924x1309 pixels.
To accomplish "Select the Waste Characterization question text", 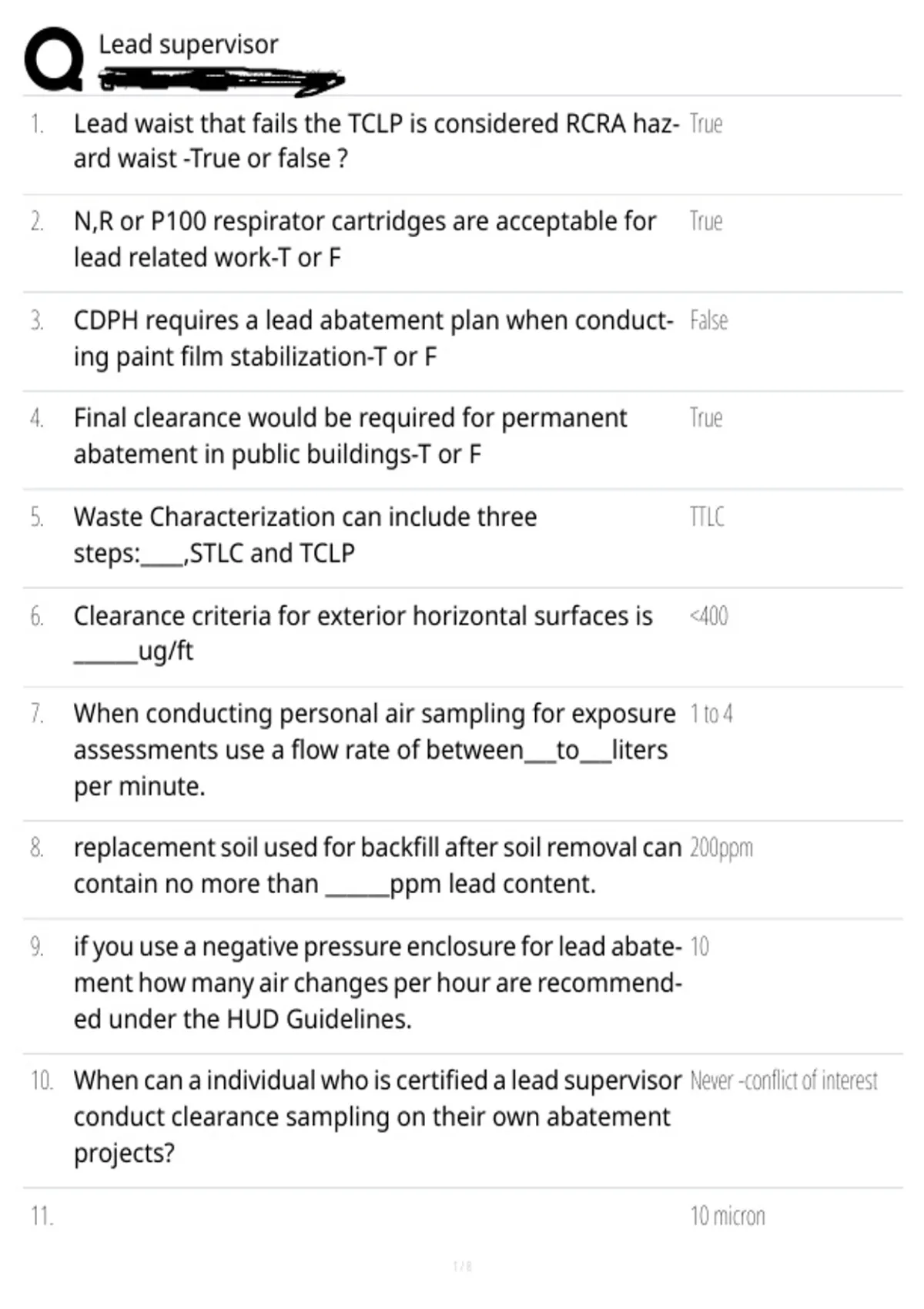I will click(305, 534).
